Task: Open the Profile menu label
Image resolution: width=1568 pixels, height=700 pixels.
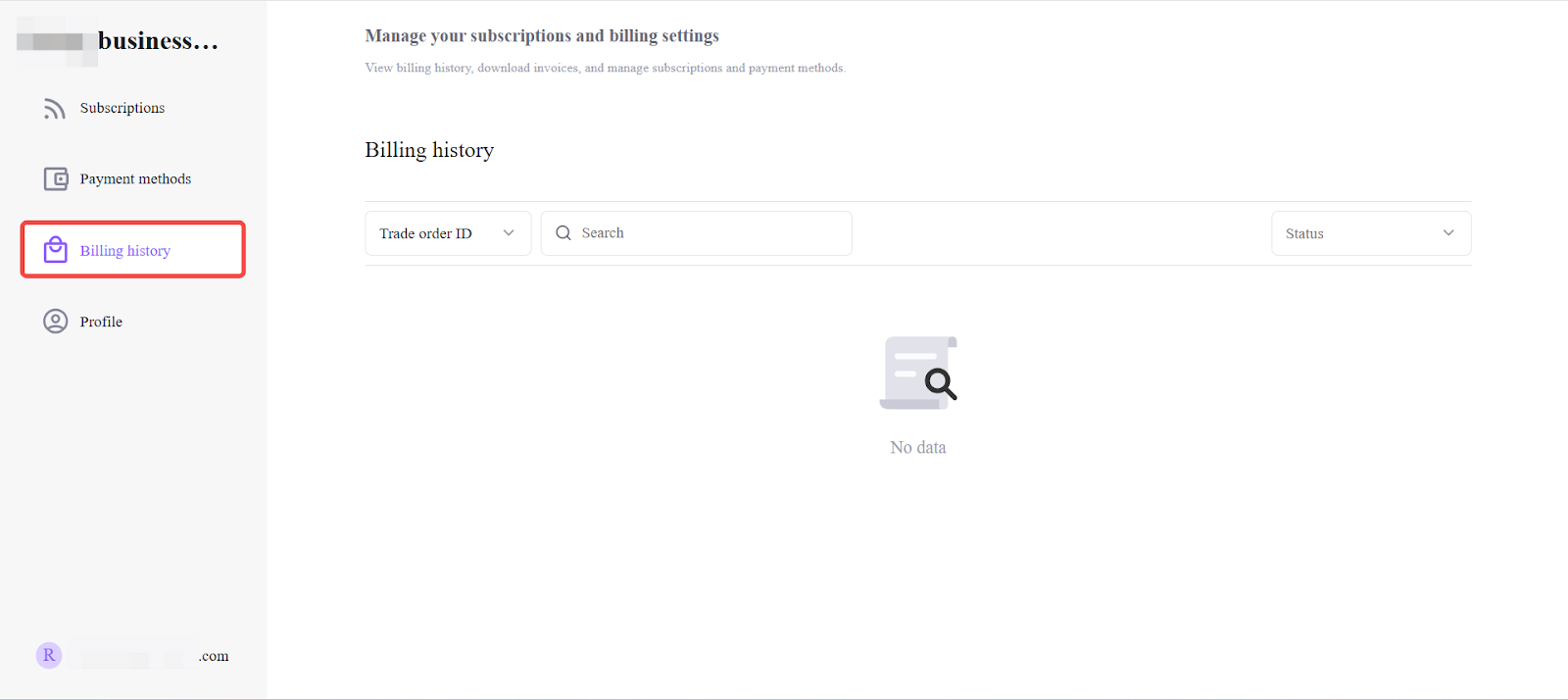Action: point(101,322)
